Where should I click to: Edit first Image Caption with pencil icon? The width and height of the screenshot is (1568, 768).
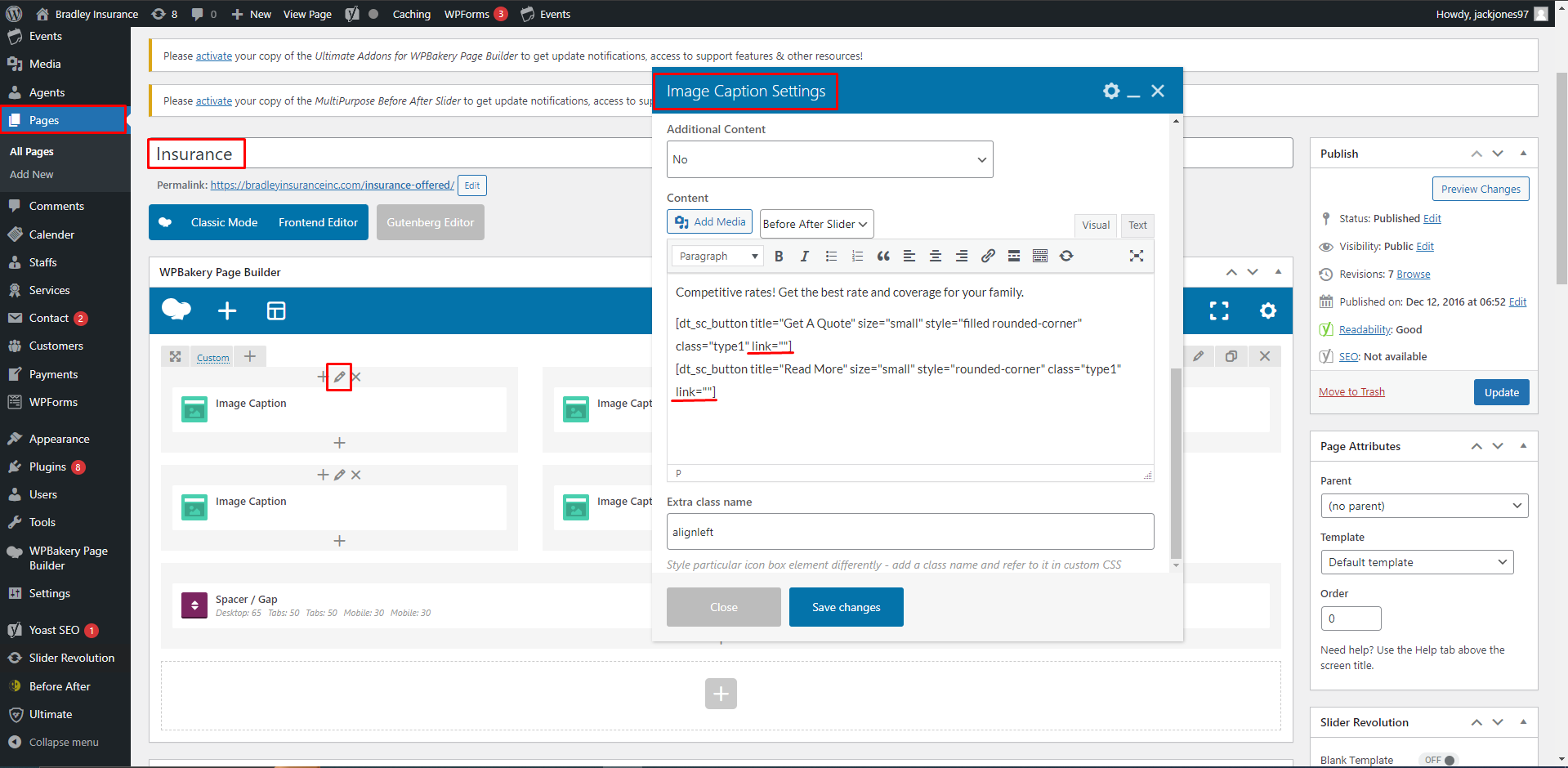pos(339,377)
